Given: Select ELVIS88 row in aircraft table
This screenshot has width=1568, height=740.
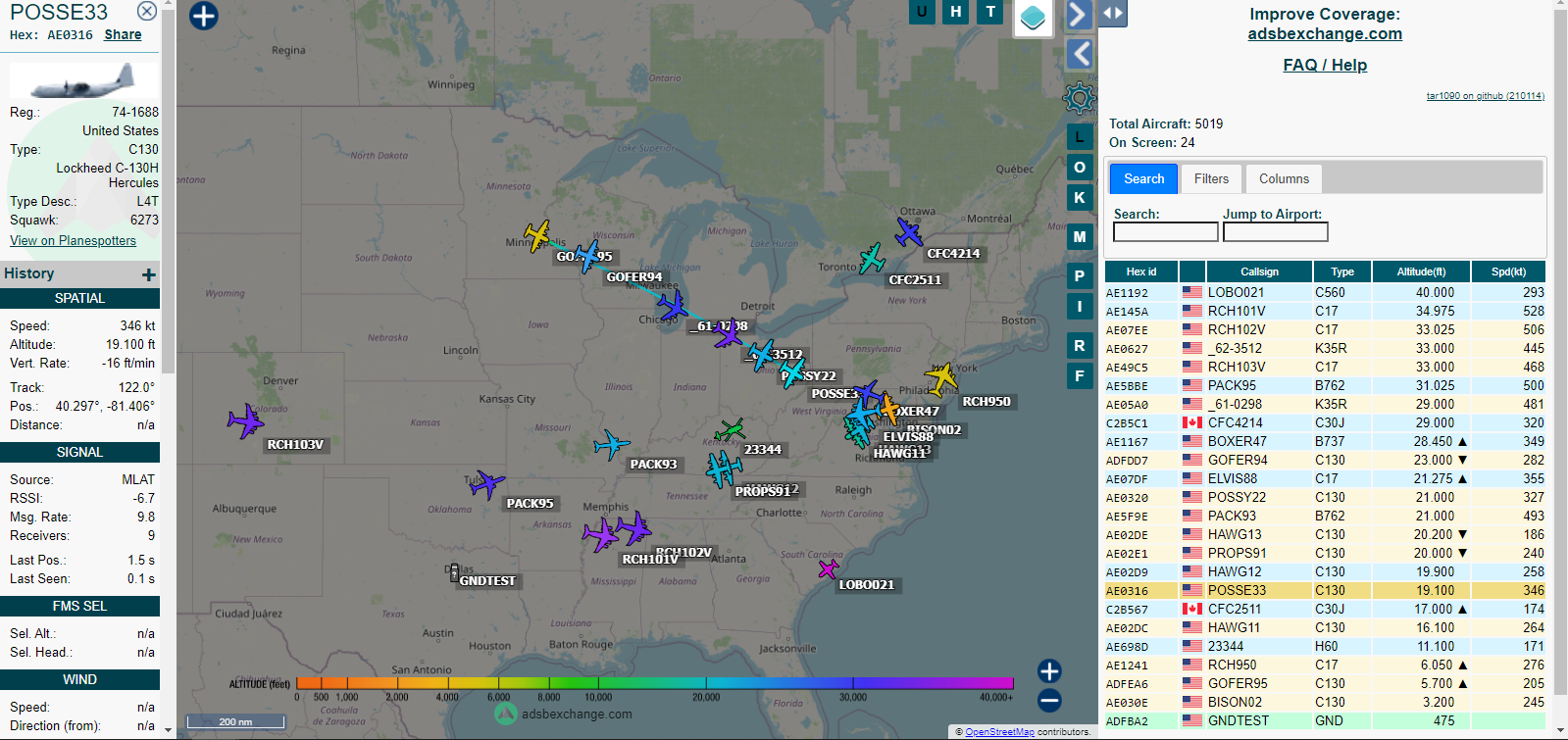Looking at the screenshot, I should click(1325, 478).
